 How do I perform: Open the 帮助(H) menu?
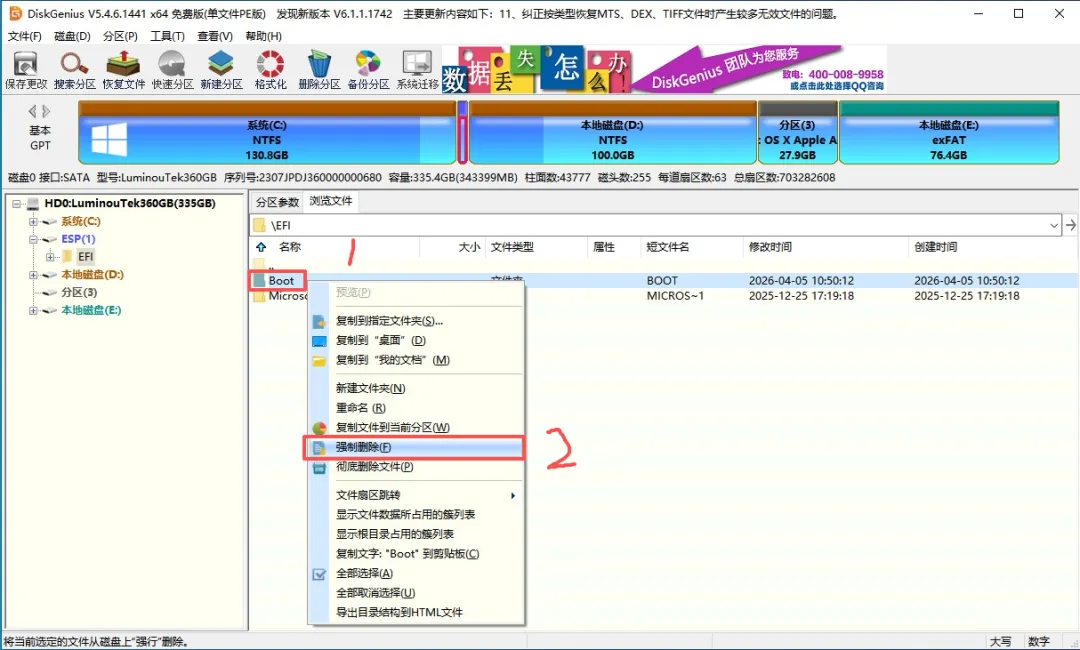[x=263, y=36]
